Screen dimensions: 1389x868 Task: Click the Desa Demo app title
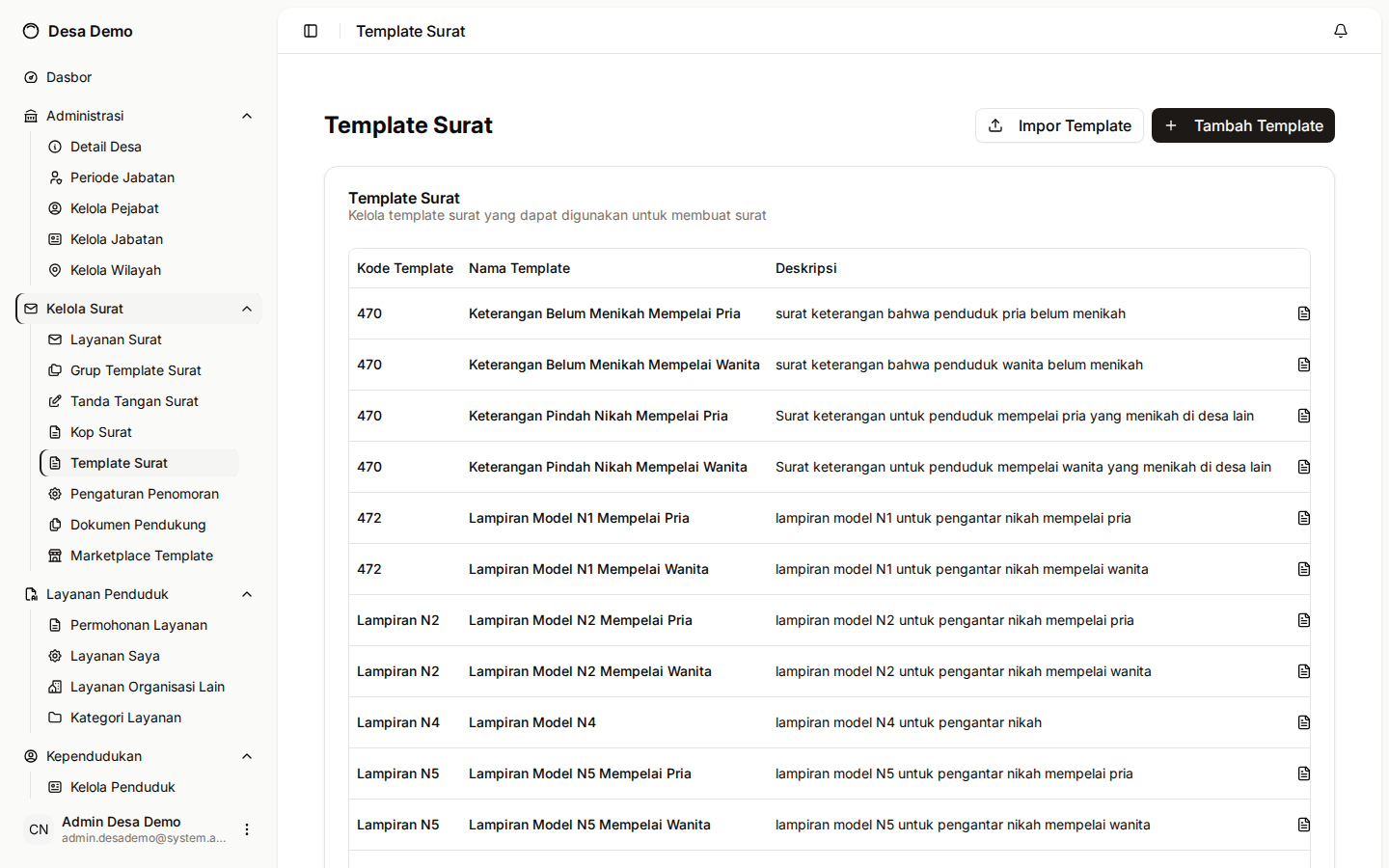click(x=91, y=31)
